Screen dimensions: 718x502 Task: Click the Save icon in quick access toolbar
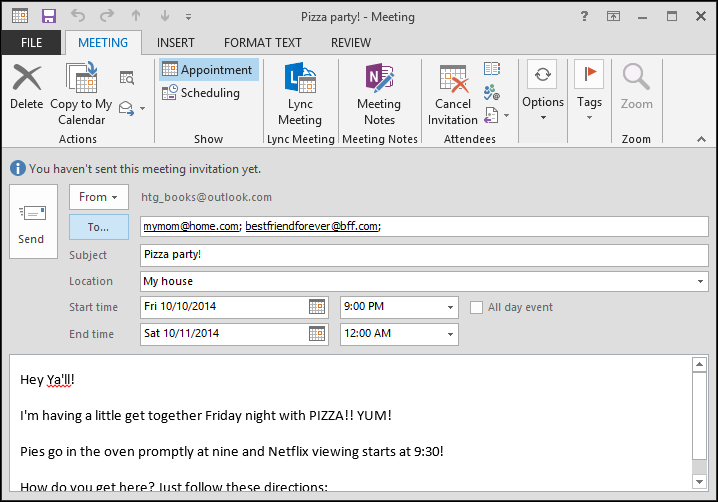(x=49, y=16)
